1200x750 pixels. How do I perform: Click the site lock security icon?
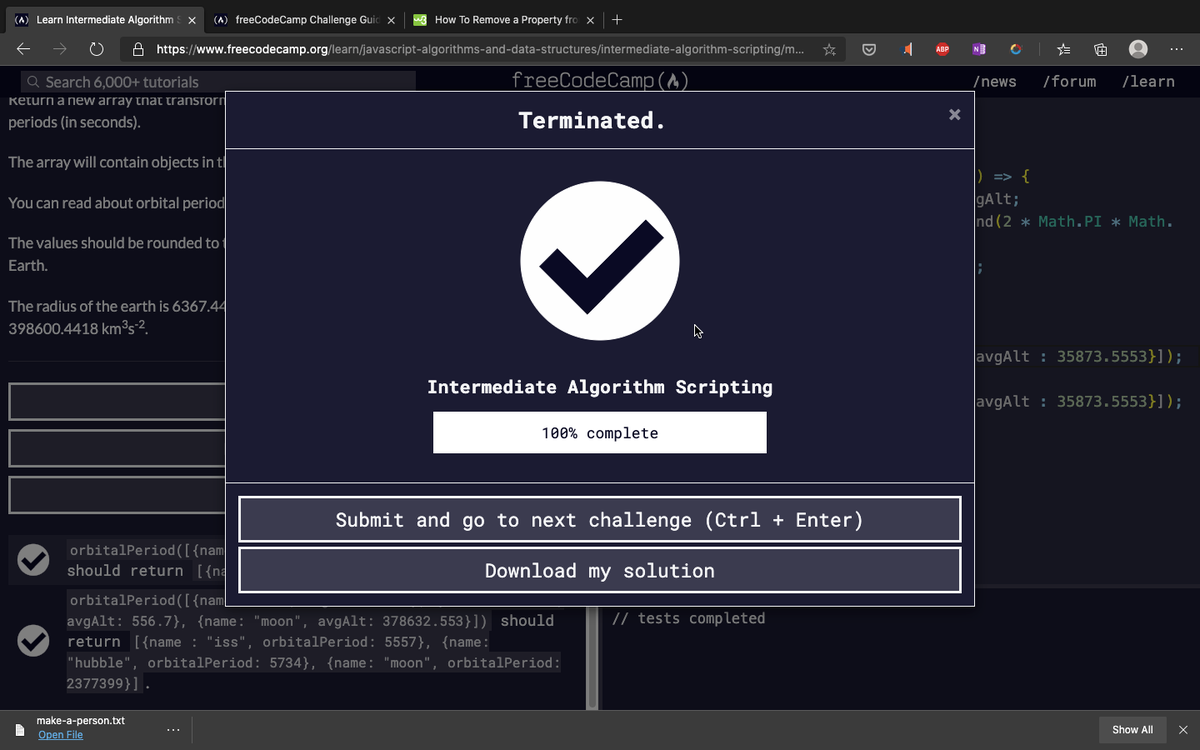pos(139,49)
